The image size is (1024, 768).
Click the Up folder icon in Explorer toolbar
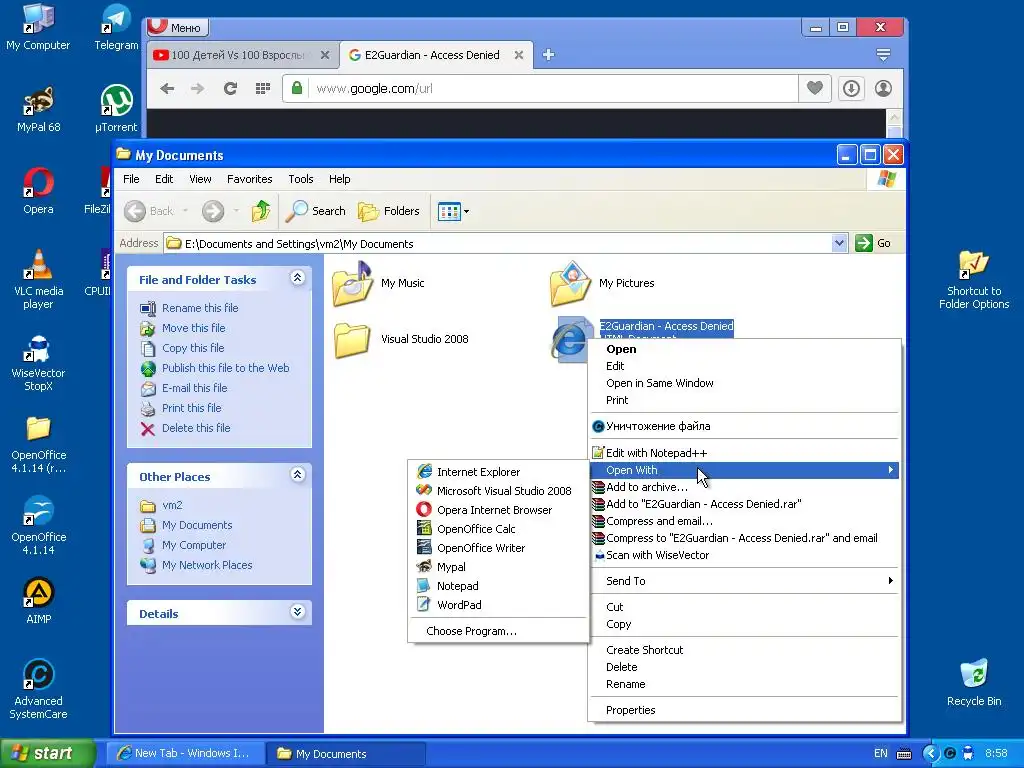261,211
